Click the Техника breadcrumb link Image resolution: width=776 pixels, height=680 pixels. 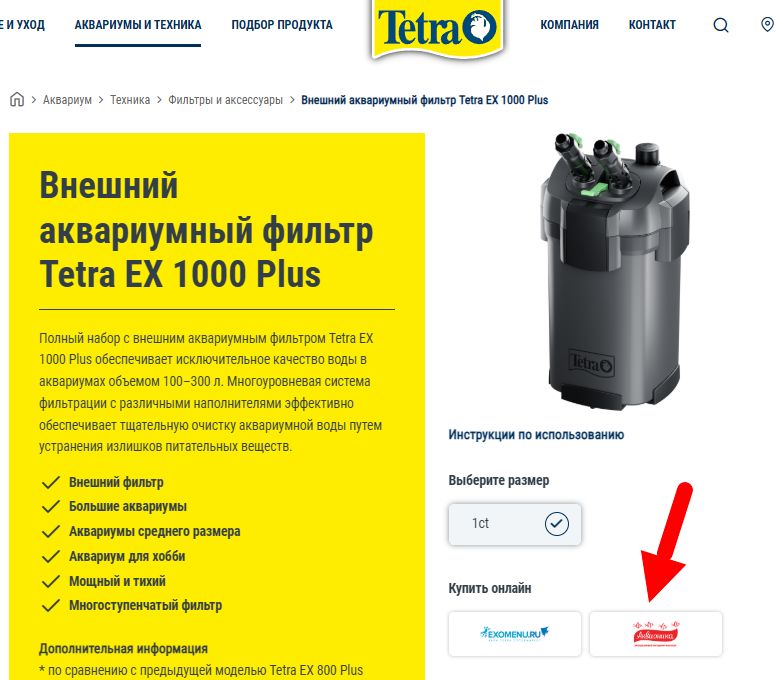pos(130,100)
